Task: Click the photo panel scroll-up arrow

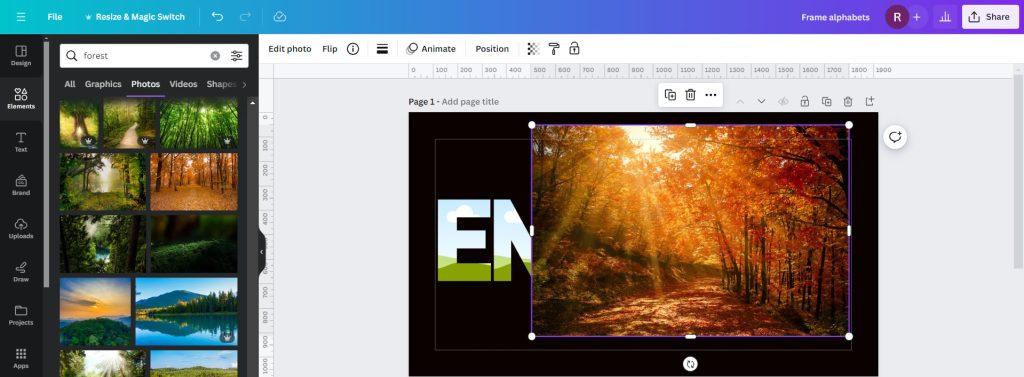Action: [253, 103]
